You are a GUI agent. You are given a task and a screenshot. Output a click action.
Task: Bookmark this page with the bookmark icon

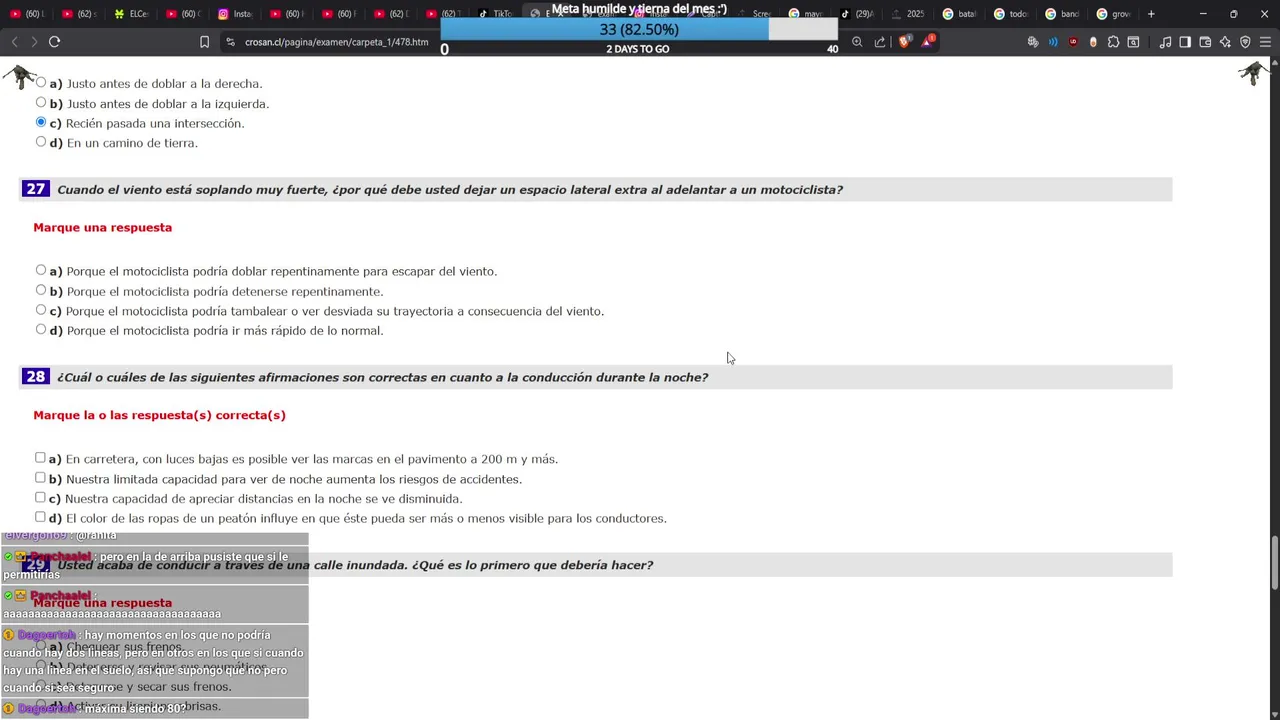204,42
